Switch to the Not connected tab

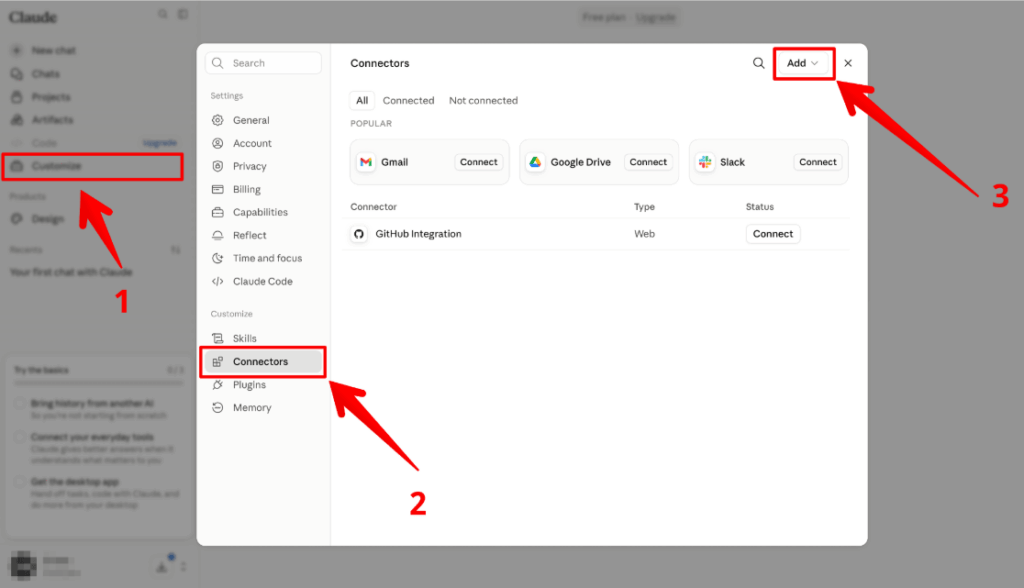pyautogui.click(x=483, y=101)
